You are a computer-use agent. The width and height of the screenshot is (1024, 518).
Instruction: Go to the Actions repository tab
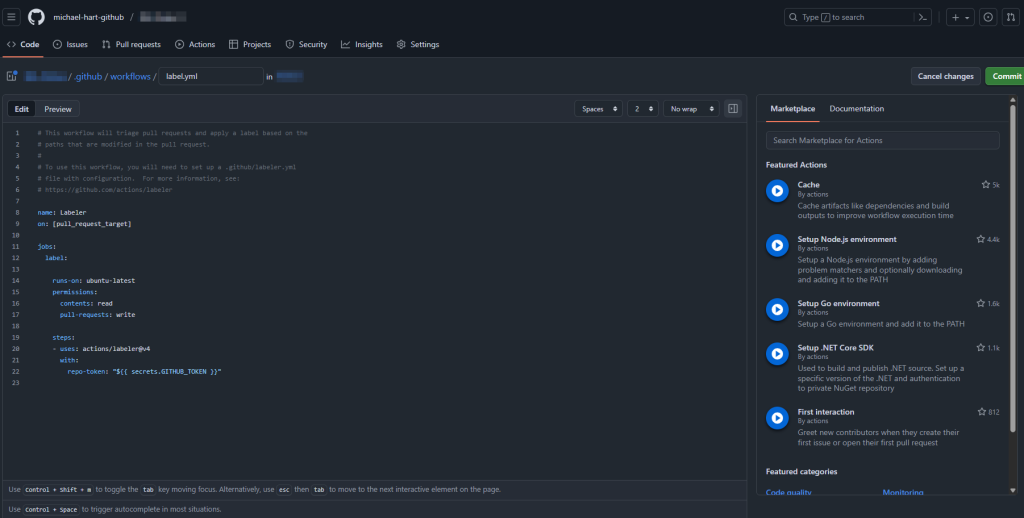pos(195,45)
